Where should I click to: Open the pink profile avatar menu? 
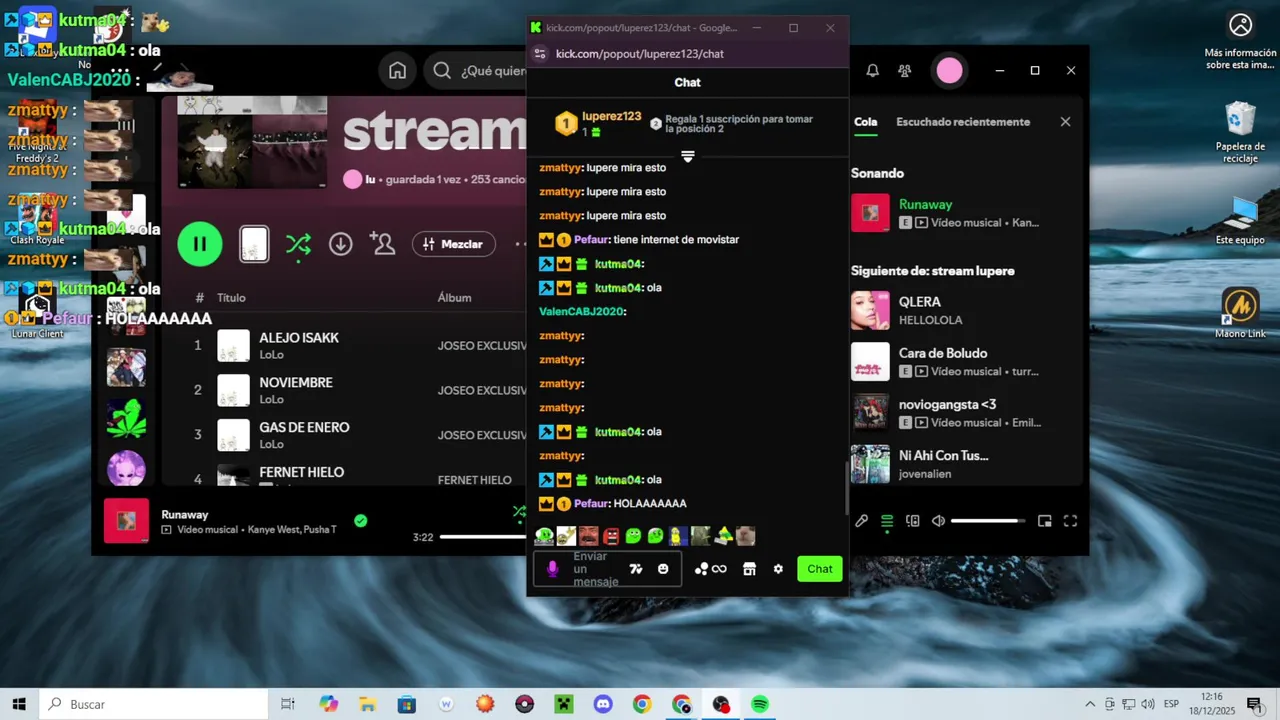949,70
